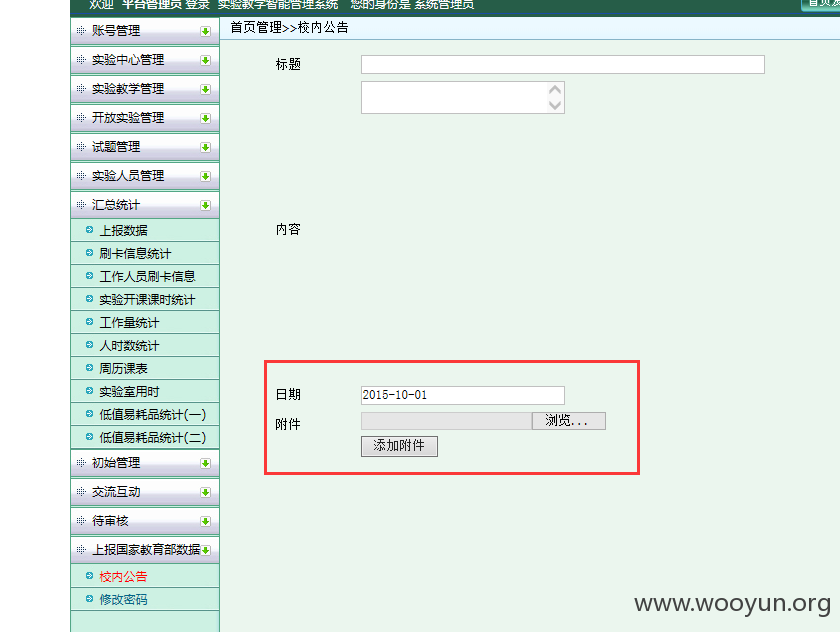Focus the text area under 标题
Image resolution: width=840 pixels, height=632 pixels.
coord(463,97)
